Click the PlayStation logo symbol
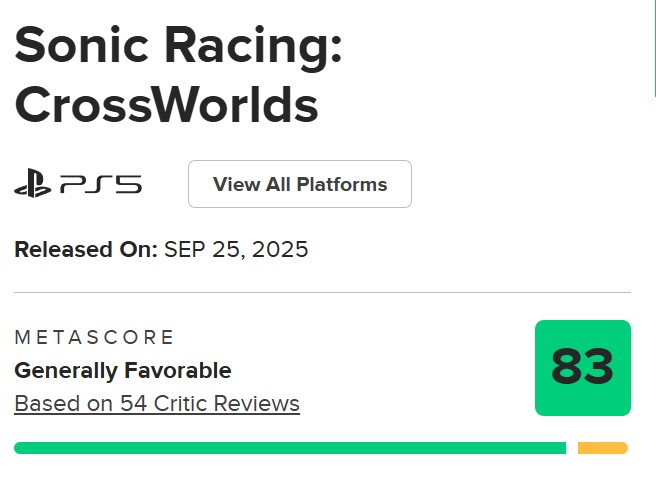This screenshot has height=485, width=656. click(33, 183)
